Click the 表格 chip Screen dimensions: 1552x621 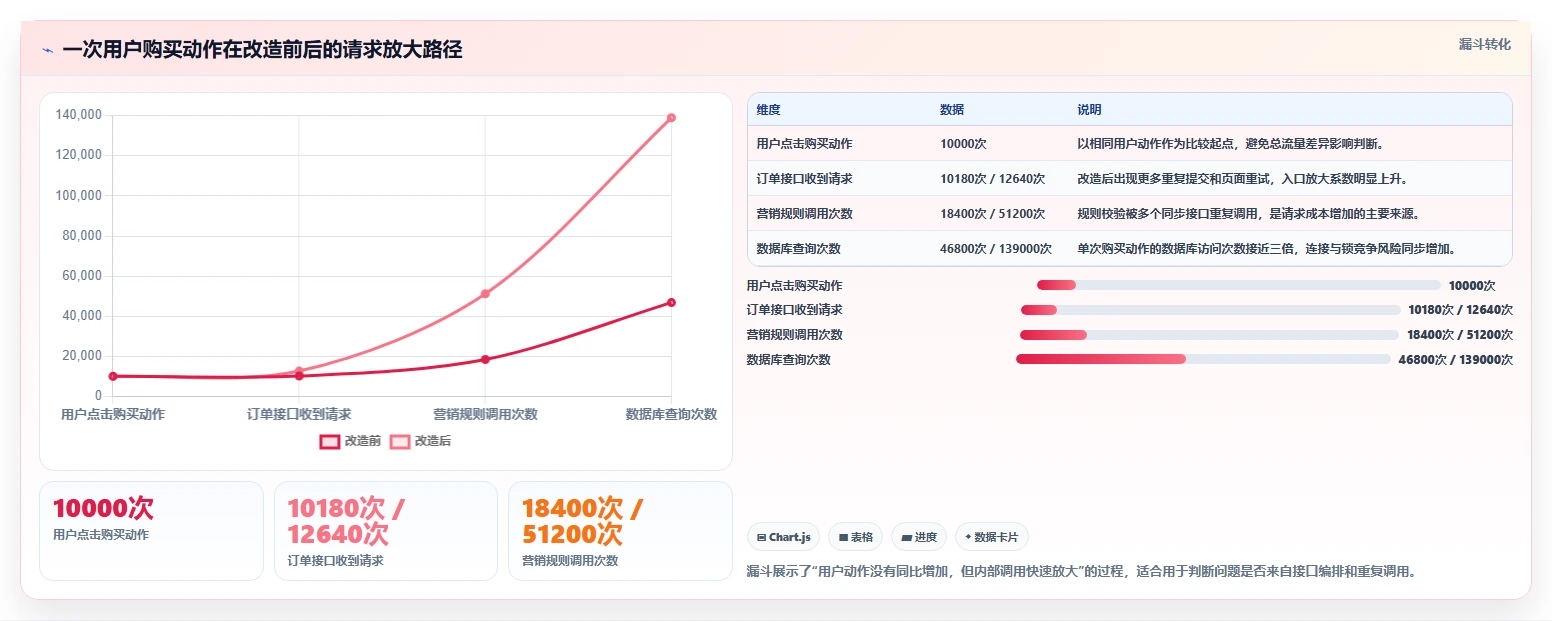point(855,537)
